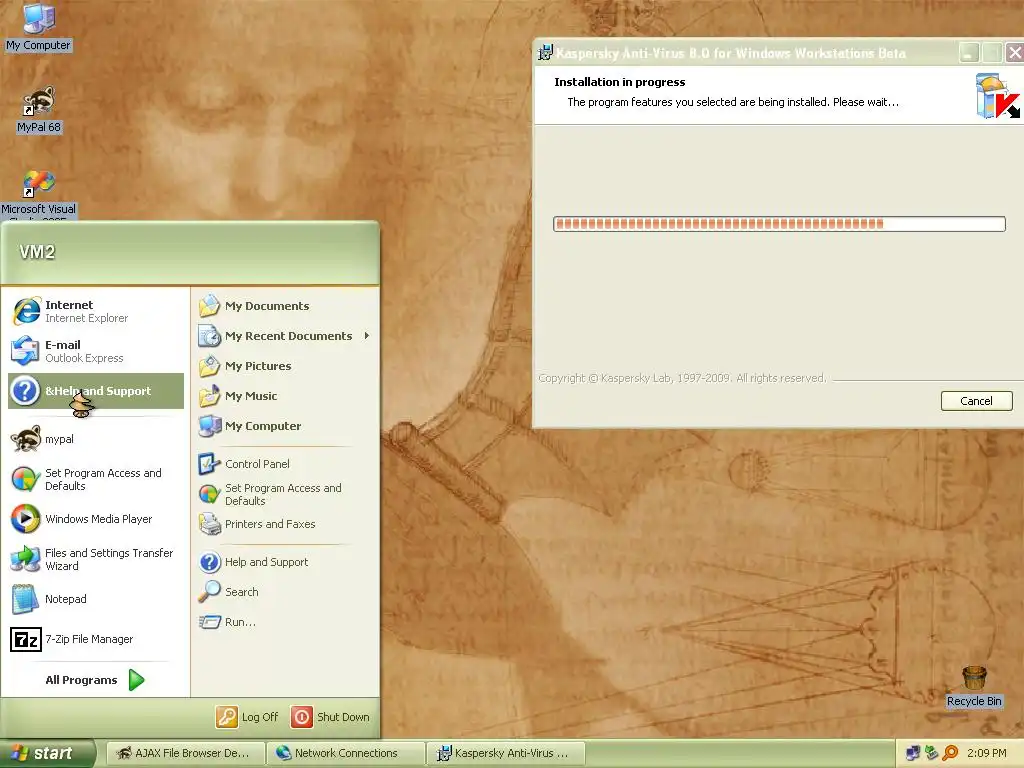Click the Shut Down button
Screen dimensions: 1024x768
pyautogui.click(x=330, y=717)
